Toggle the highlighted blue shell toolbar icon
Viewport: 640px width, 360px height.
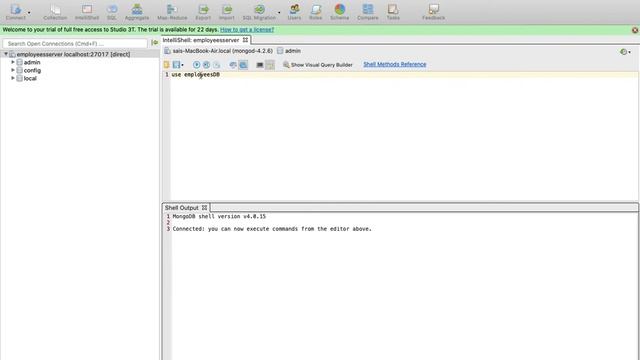[243, 64]
